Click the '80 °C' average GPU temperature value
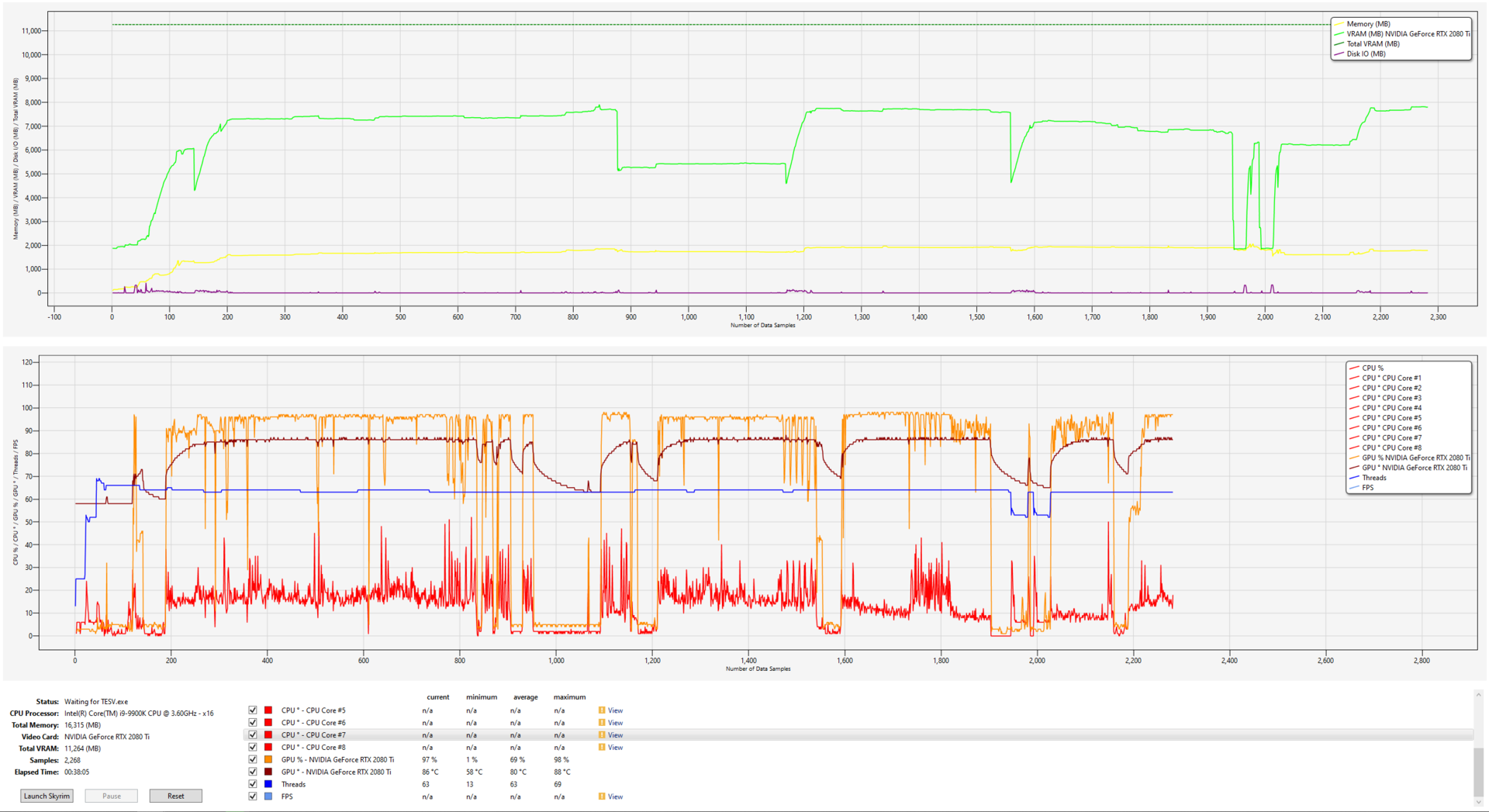The height and width of the screenshot is (812, 1489). pyautogui.click(x=519, y=772)
